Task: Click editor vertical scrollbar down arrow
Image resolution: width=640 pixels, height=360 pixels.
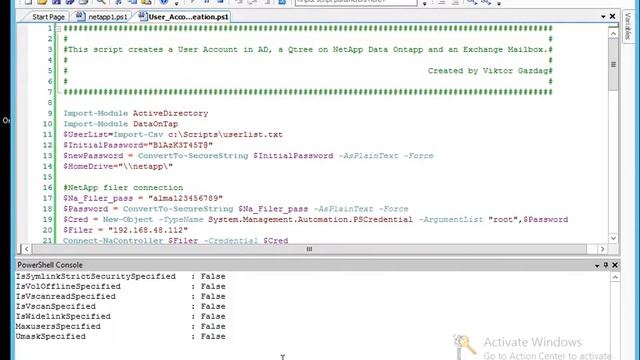Action: click(x=613, y=238)
